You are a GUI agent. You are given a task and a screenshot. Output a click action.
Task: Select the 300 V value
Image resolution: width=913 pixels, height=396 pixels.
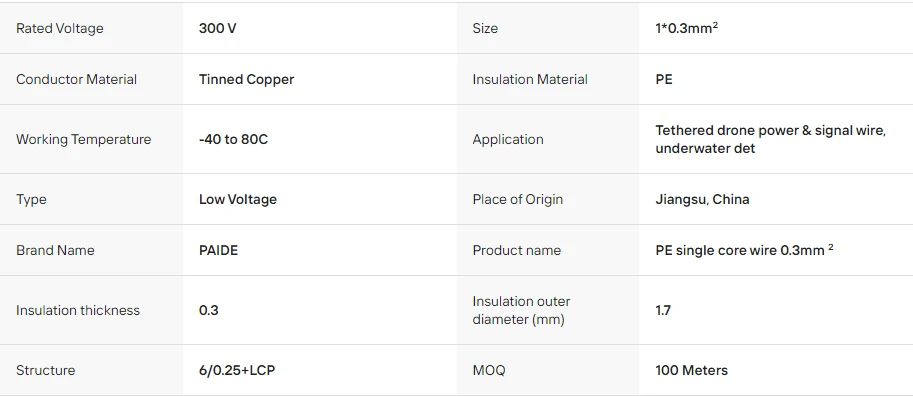coord(218,29)
